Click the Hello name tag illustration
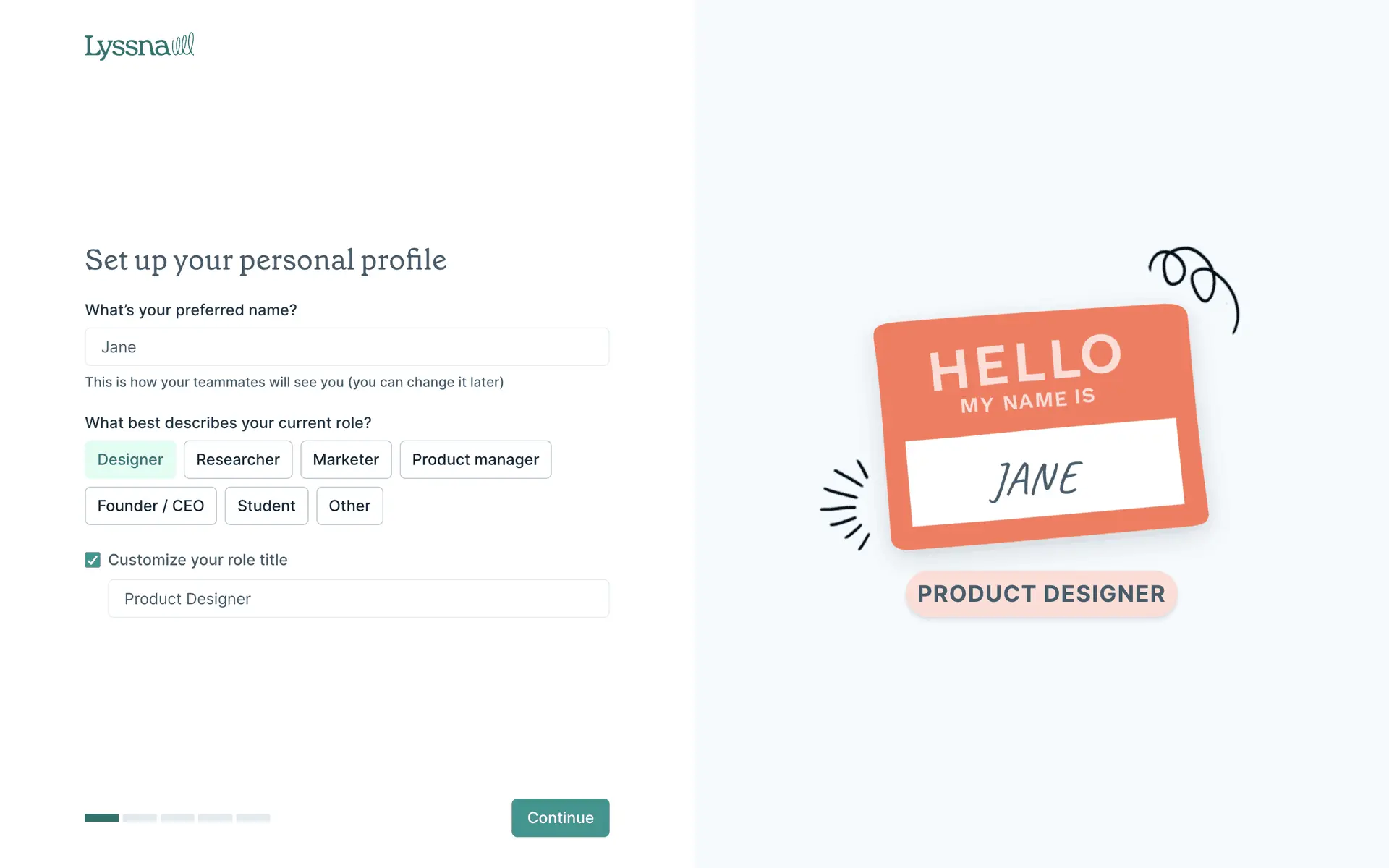The height and width of the screenshot is (868, 1389). [x=1040, y=427]
